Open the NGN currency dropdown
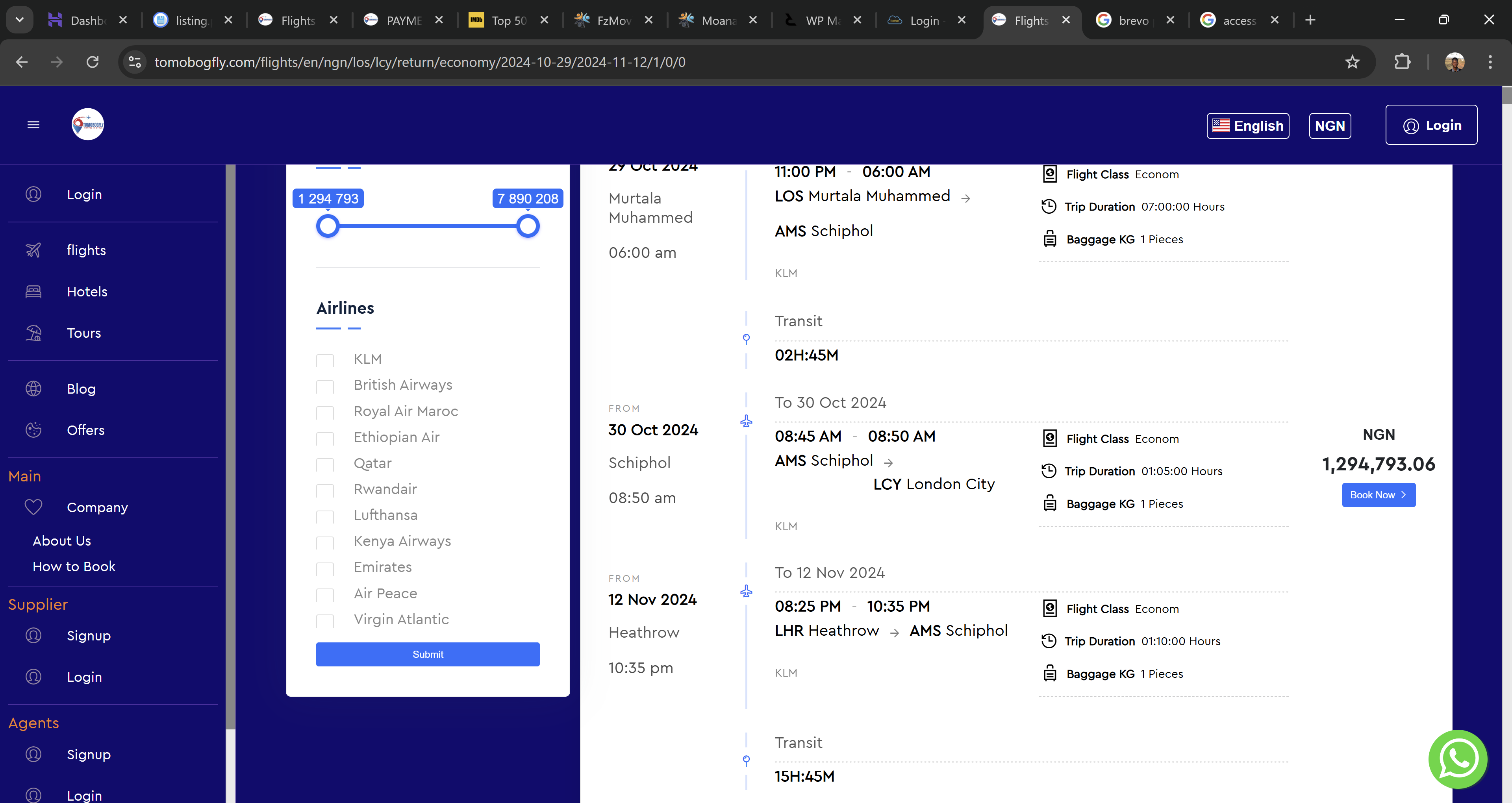 point(1329,126)
